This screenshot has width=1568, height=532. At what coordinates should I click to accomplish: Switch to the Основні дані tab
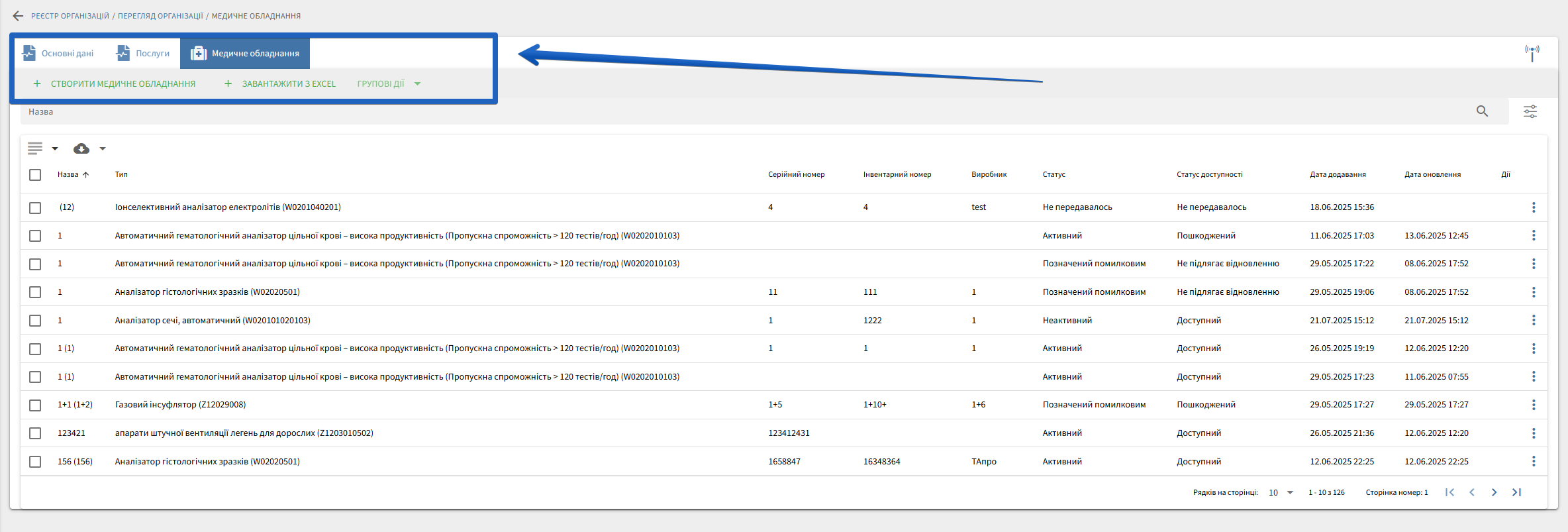pos(58,54)
